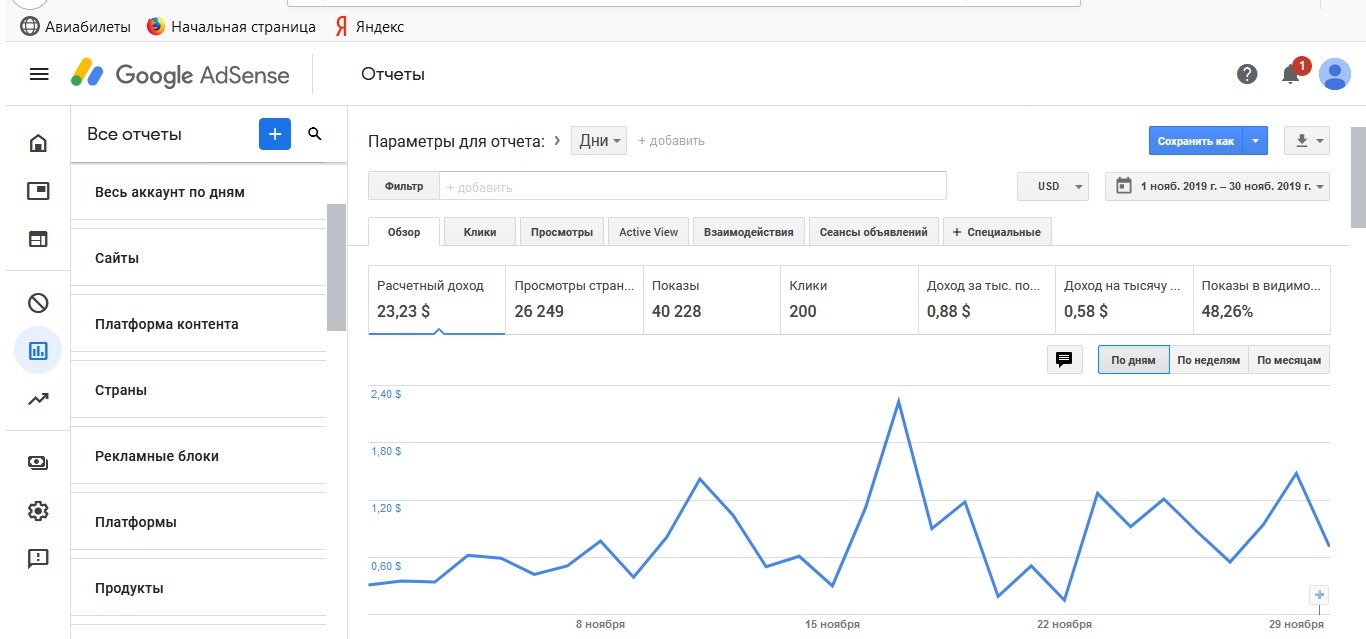
Task: Open the hamburger main menu
Action: 39,74
